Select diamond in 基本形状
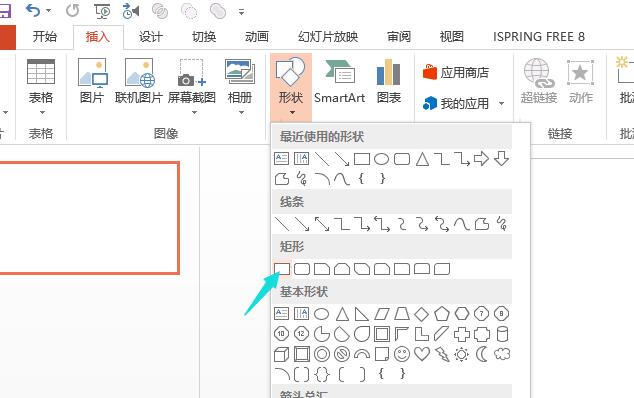The width and height of the screenshot is (634, 398). (422, 314)
